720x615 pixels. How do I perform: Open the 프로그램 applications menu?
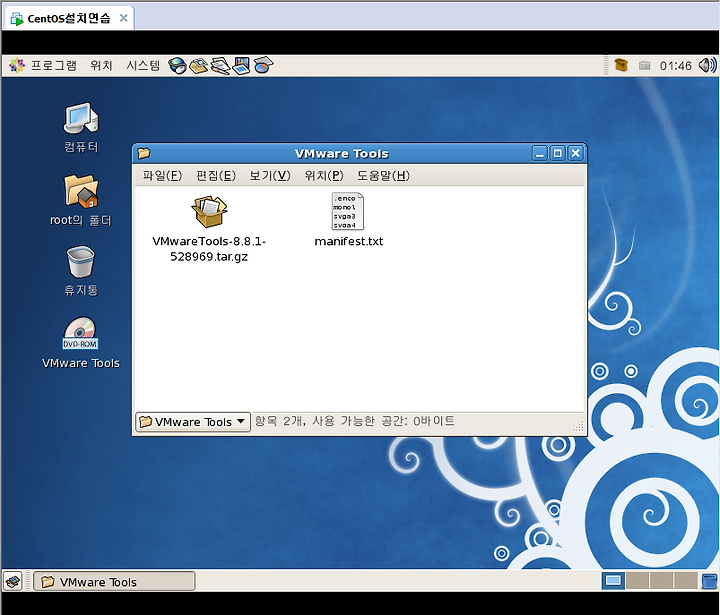click(x=43, y=66)
